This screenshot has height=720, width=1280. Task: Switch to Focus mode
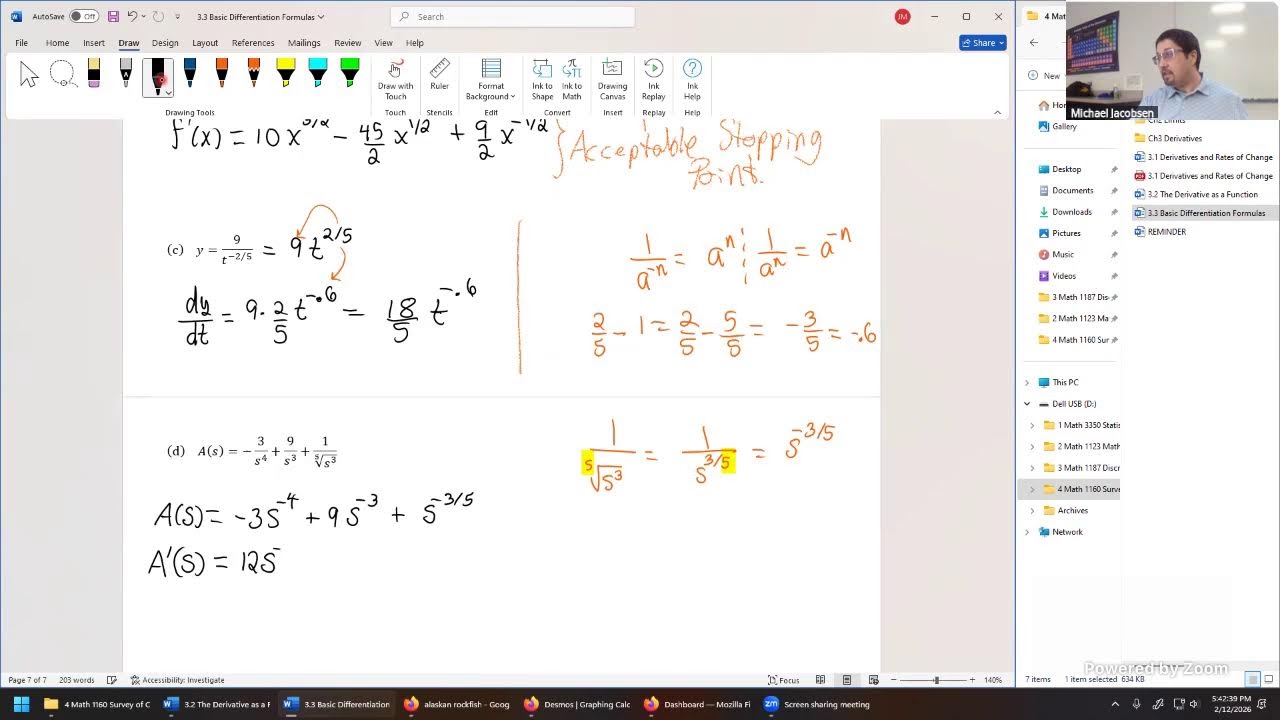pyautogui.click(x=784, y=680)
